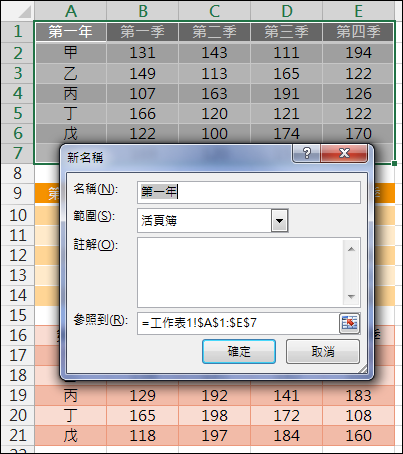Open the 範圍 dropdown showing 活頁簿
403x454 pixels.
click(x=279, y=220)
